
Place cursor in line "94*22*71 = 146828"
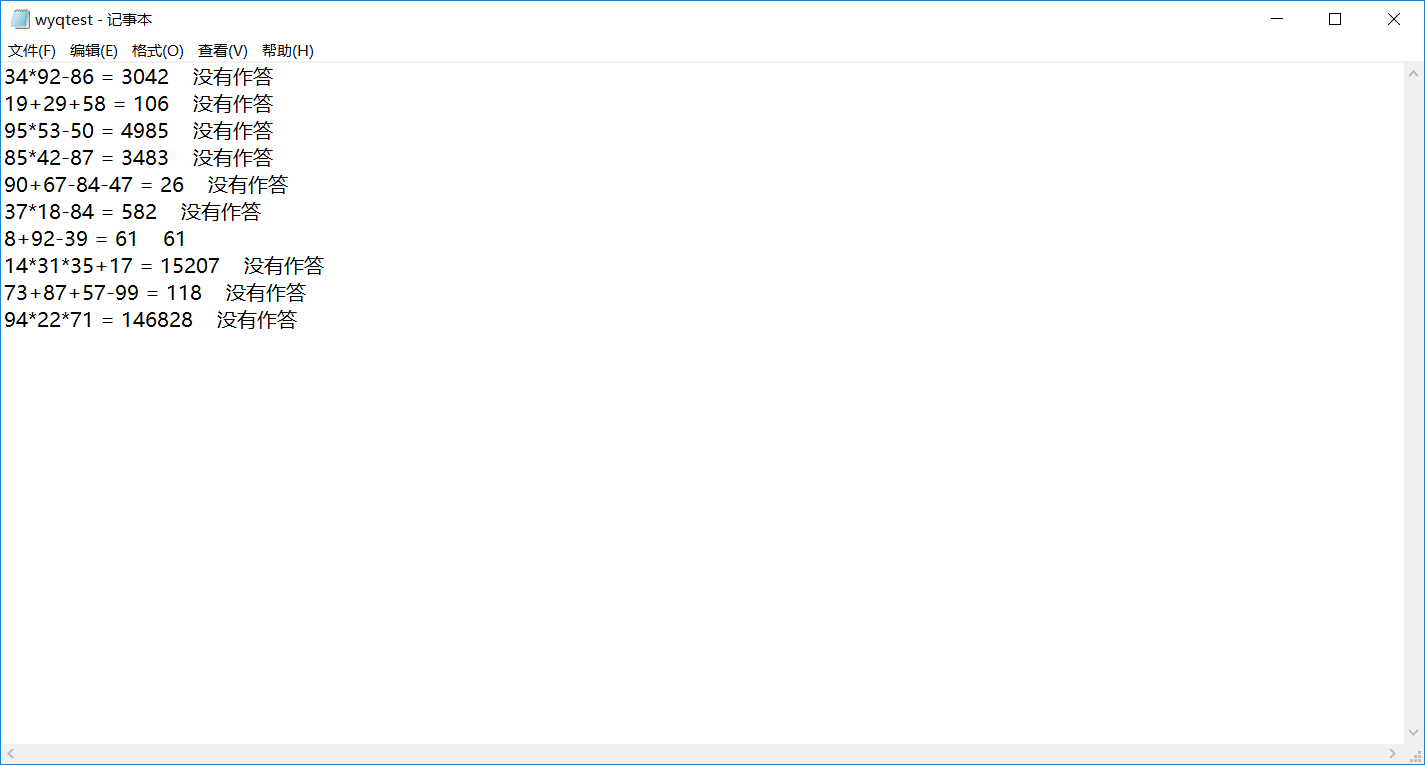coord(99,320)
